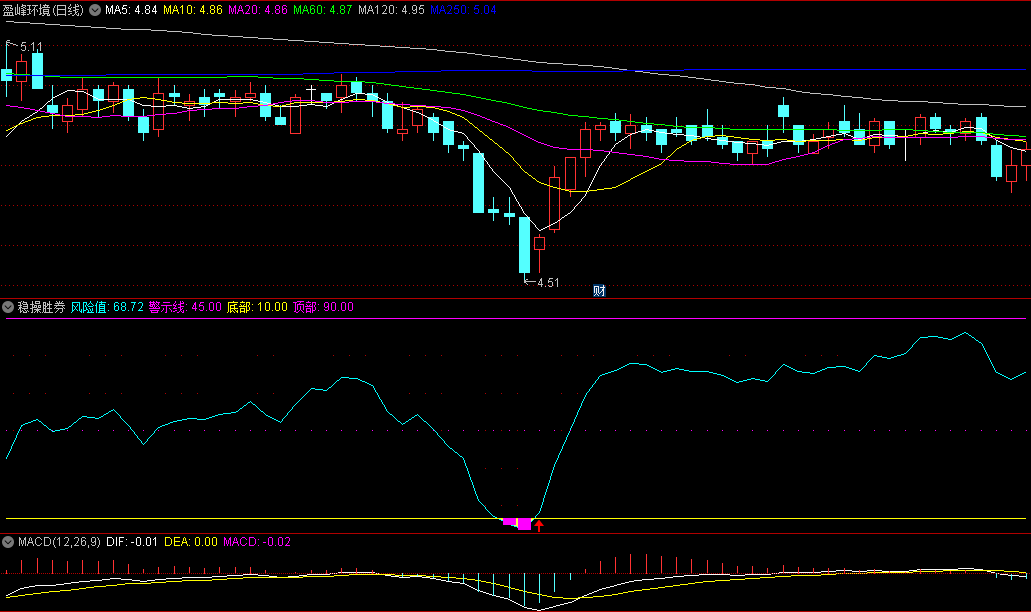1031x612 pixels.
Task: Click the 顶部: 90.00 readout
Action: (x=324, y=307)
